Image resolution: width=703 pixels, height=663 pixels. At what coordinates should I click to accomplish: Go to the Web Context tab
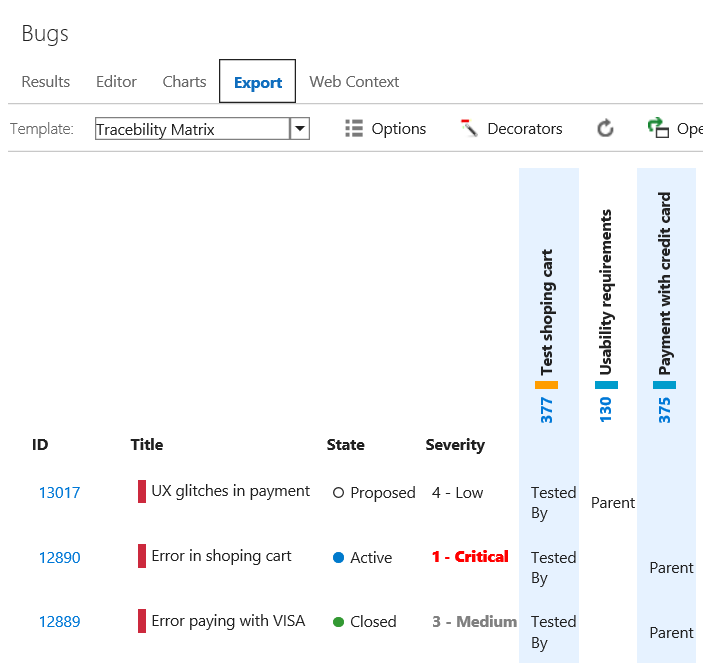[354, 82]
